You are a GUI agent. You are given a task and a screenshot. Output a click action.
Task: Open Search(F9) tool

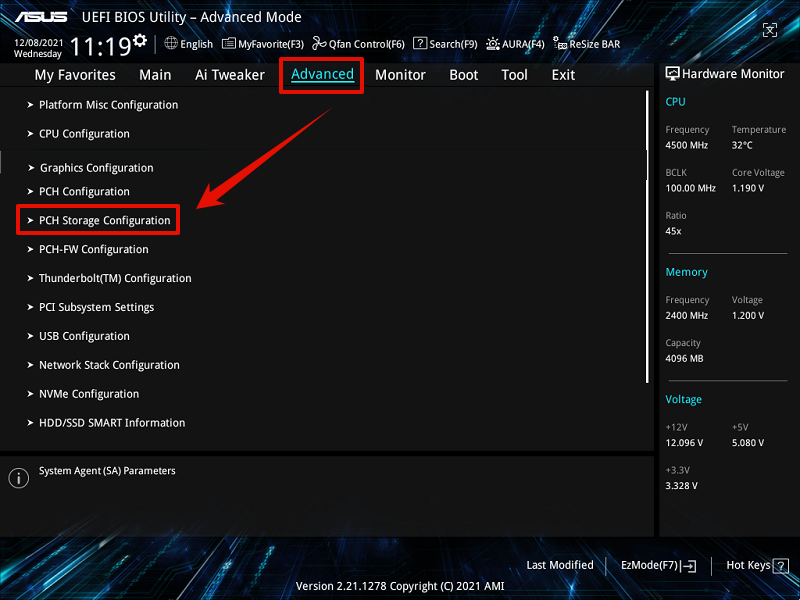[x=445, y=44]
